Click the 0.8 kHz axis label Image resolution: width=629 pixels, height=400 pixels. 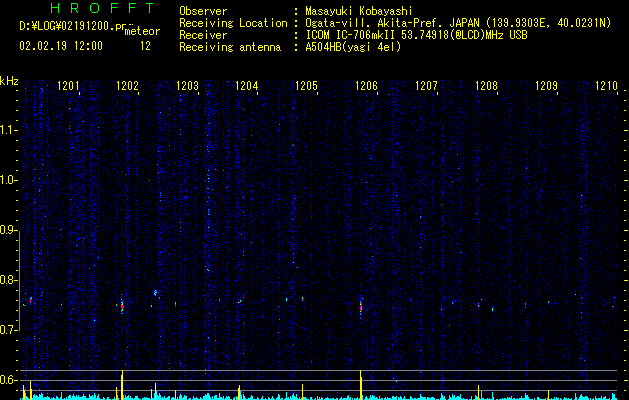[x=9, y=280]
